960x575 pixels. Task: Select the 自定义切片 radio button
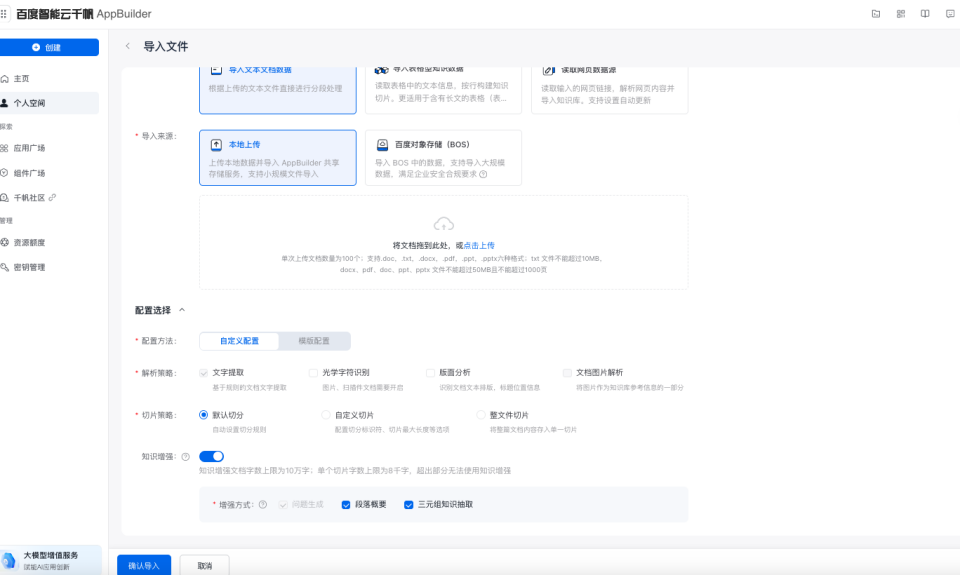[x=326, y=415]
